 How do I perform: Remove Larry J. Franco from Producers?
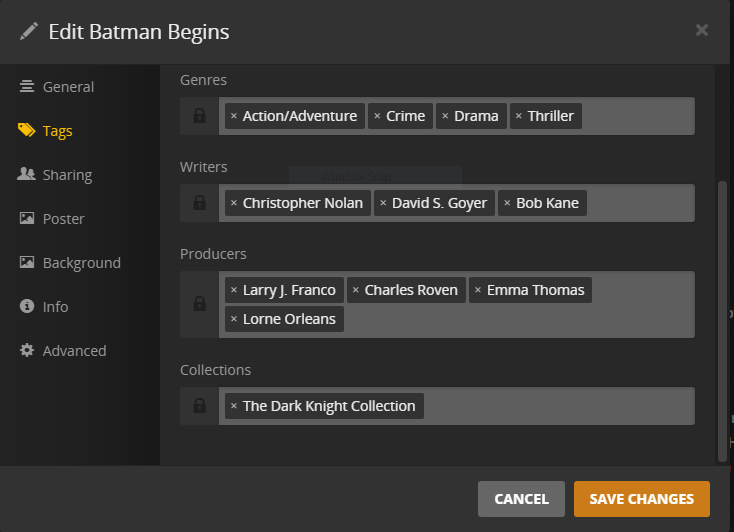coord(234,290)
